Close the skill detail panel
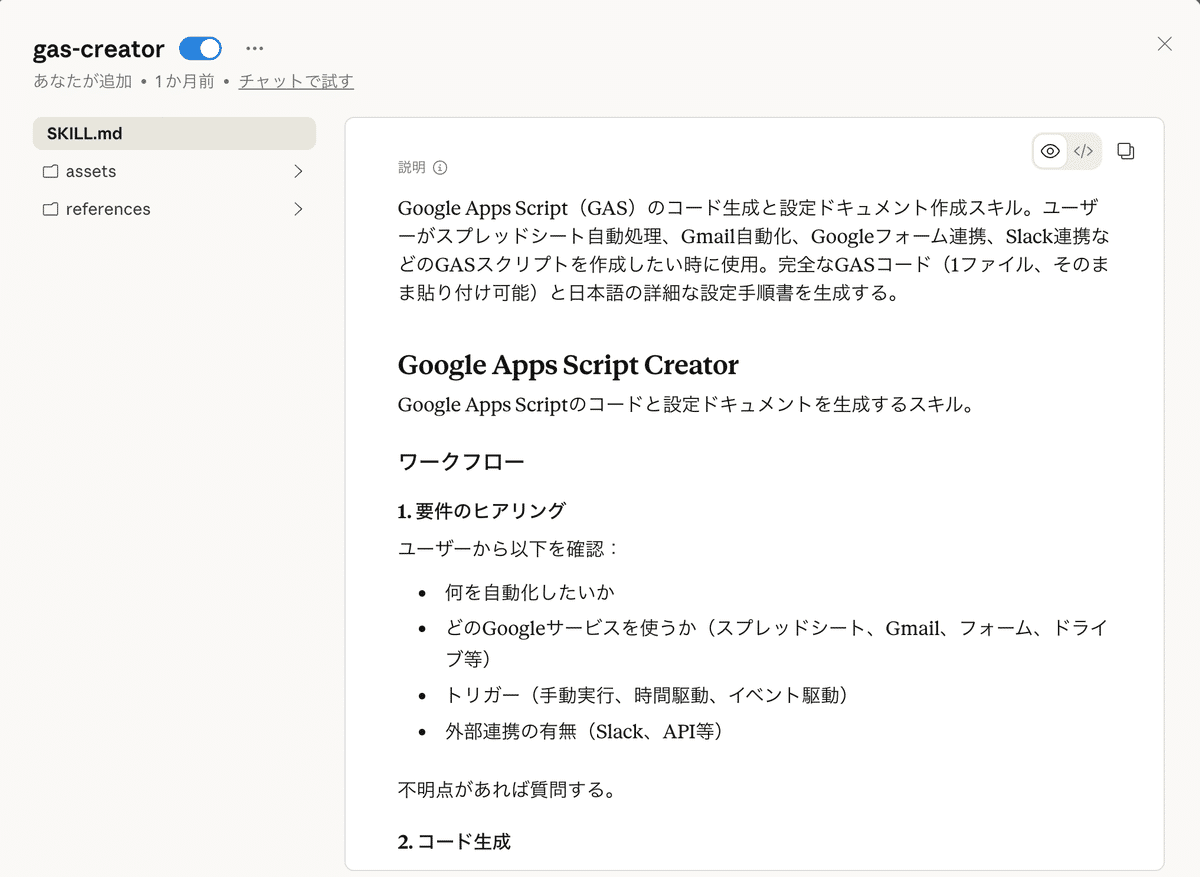Viewport: 1200px width, 877px height. point(1164,43)
